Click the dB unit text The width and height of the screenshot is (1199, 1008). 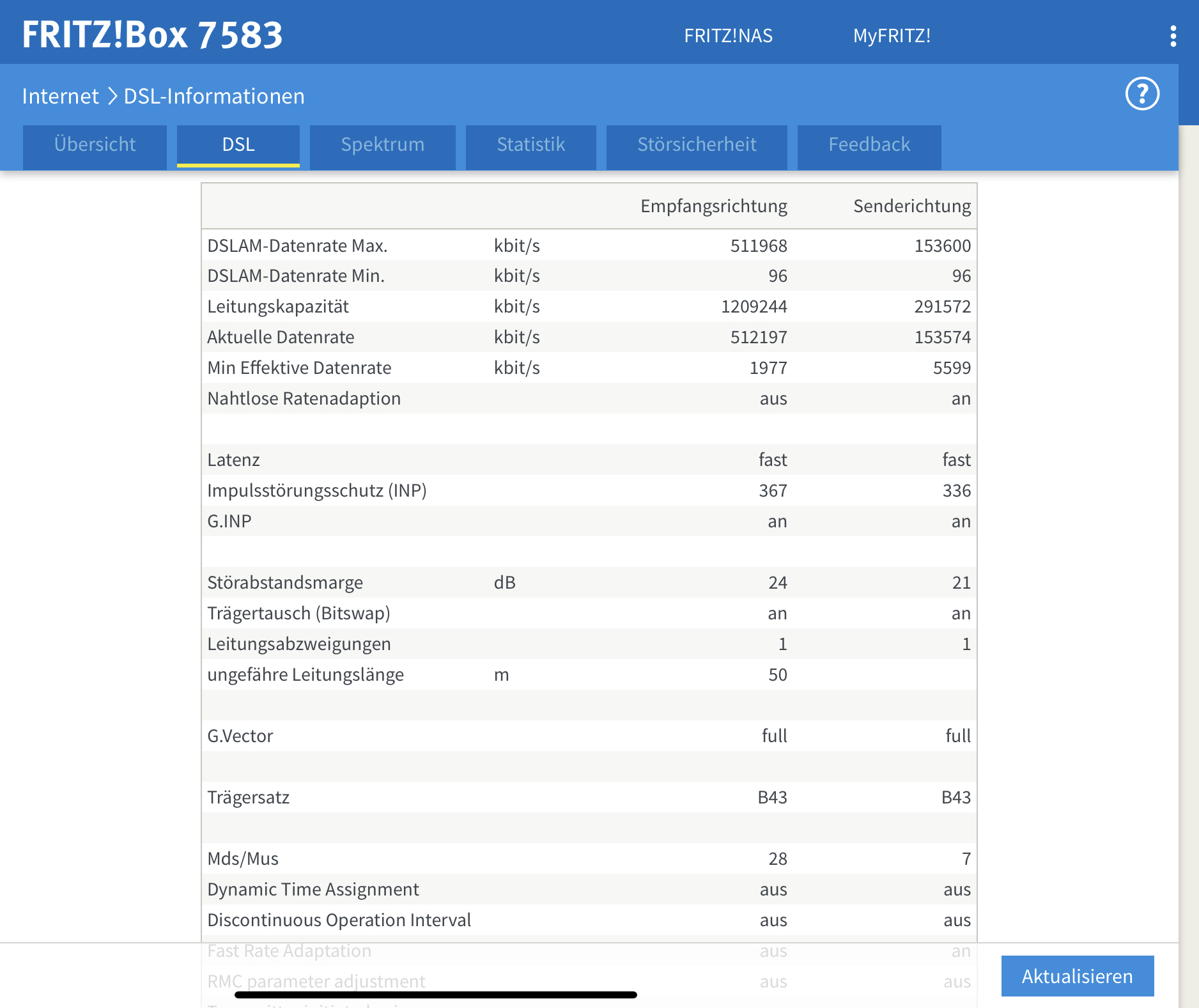coord(505,582)
